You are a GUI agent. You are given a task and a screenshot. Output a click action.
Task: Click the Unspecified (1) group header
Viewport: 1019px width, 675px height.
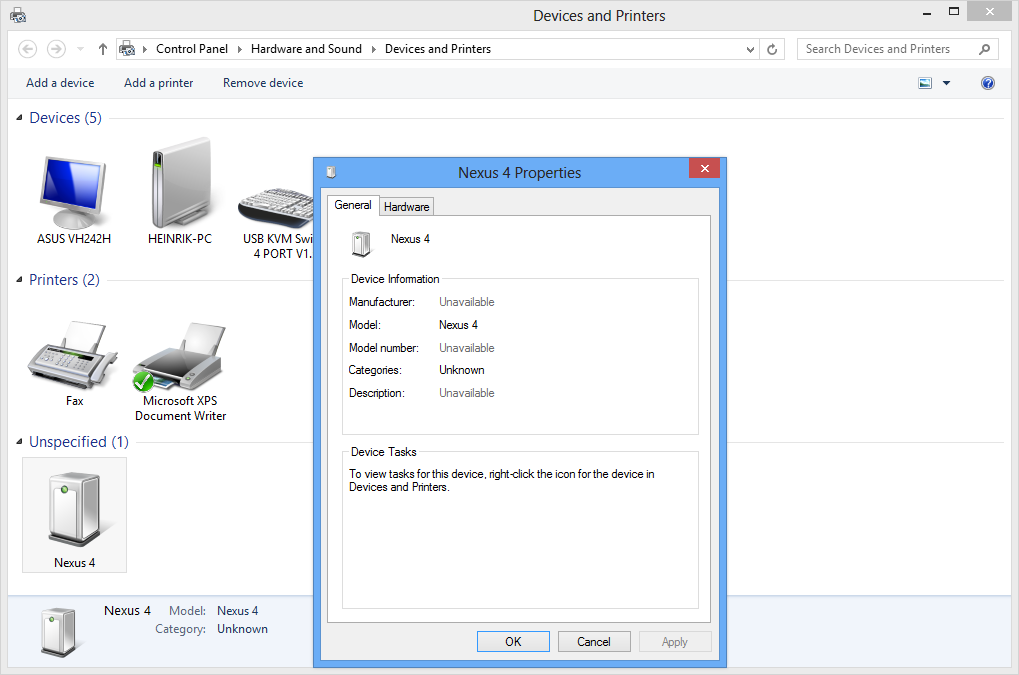[x=79, y=442]
